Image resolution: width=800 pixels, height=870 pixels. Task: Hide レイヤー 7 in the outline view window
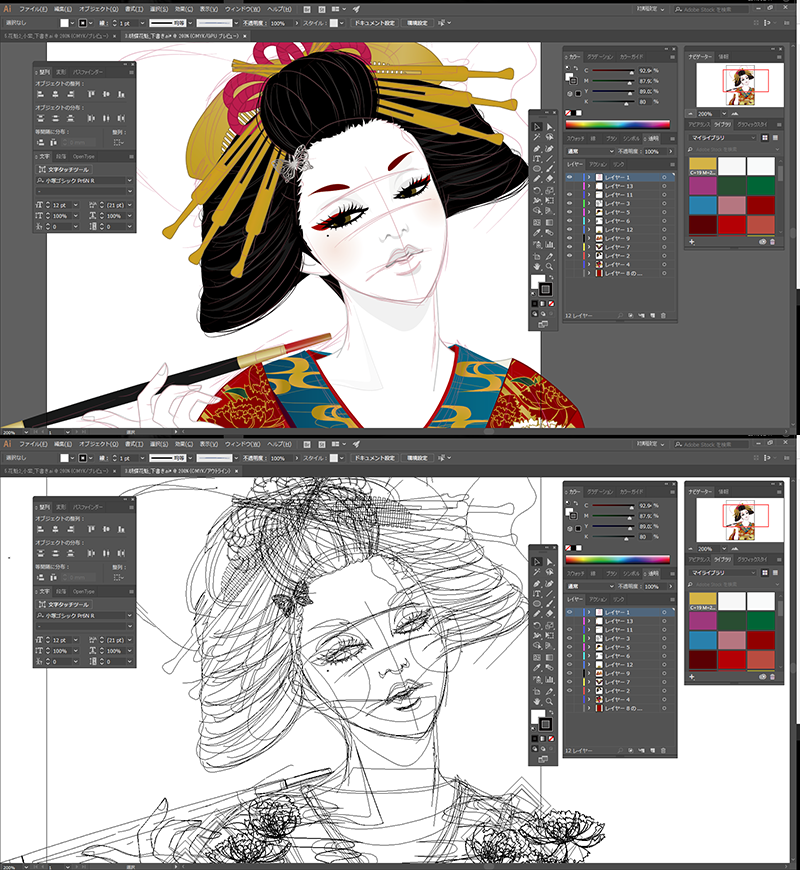tap(569, 682)
